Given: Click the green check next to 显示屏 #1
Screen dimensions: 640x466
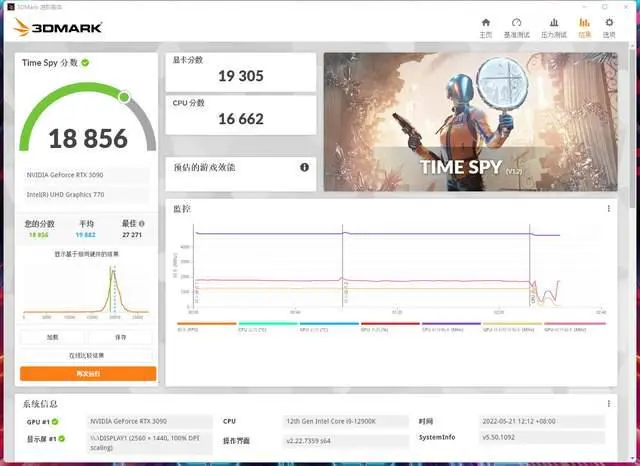Looking at the screenshot, I should coord(62,439).
